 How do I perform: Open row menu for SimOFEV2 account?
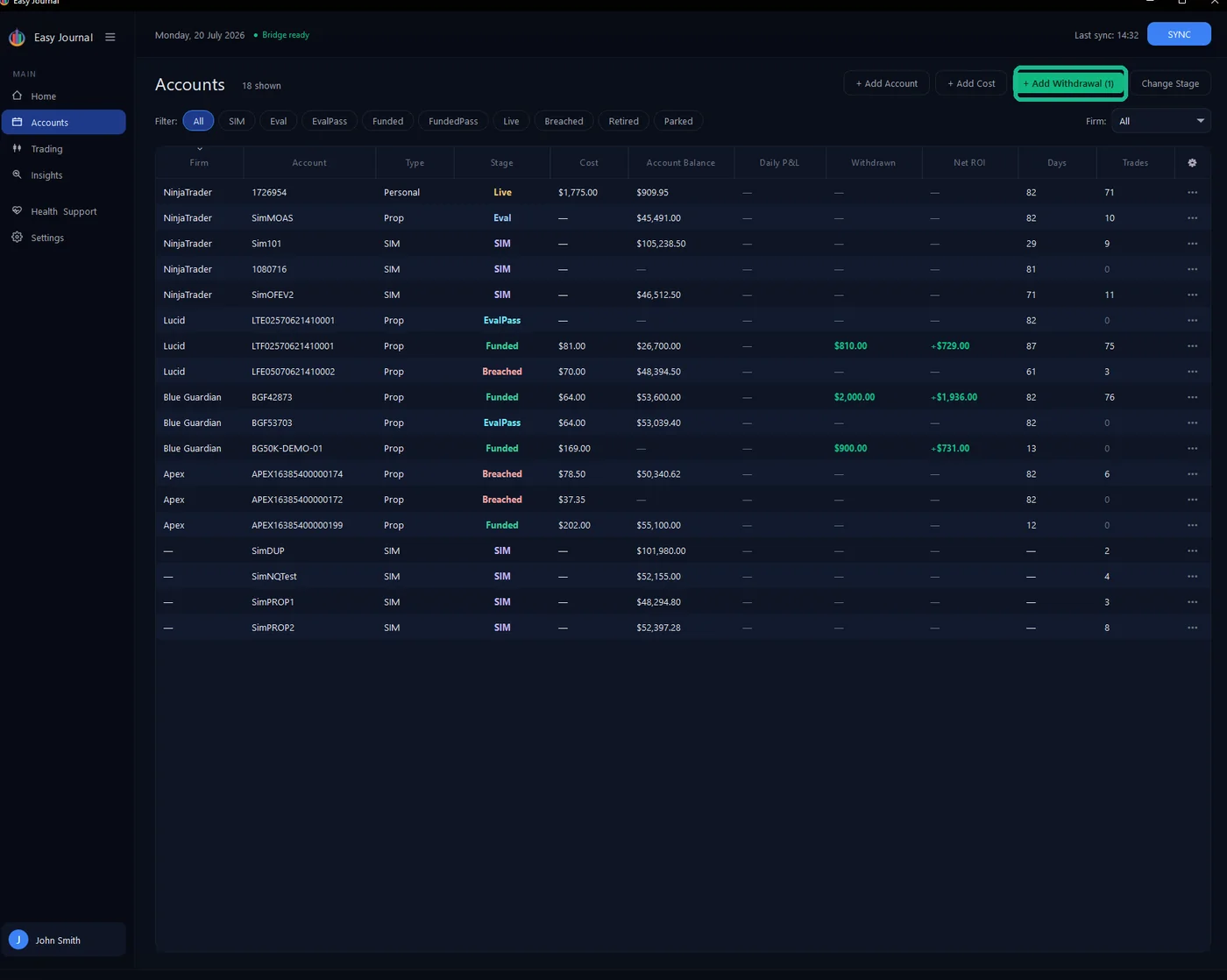tap(1192, 295)
